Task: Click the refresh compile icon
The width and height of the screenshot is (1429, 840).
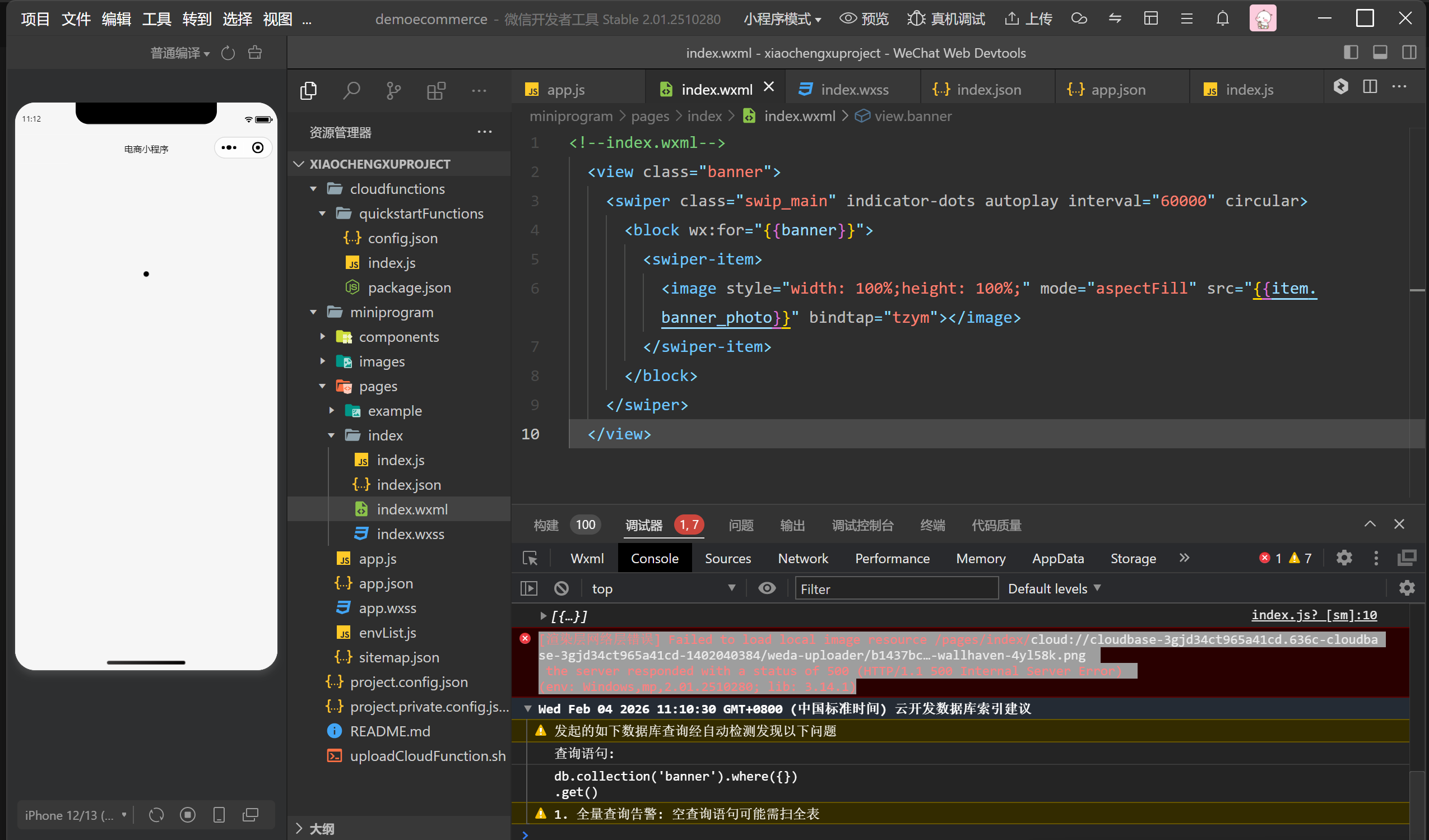Action: [228, 53]
